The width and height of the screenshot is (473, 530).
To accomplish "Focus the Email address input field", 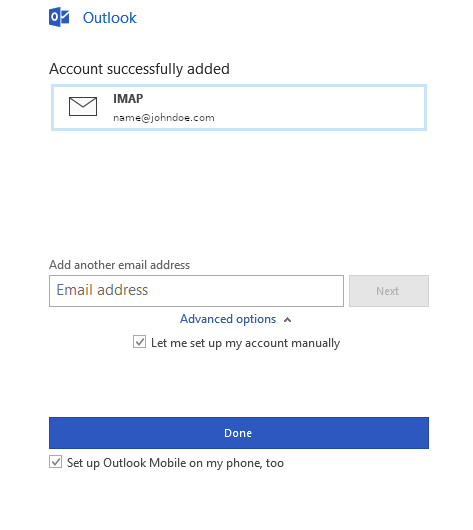I will (196, 291).
